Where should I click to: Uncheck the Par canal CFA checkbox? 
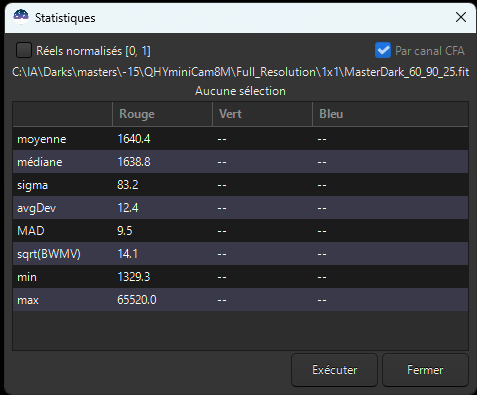pyautogui.click(x=383, y=50)
